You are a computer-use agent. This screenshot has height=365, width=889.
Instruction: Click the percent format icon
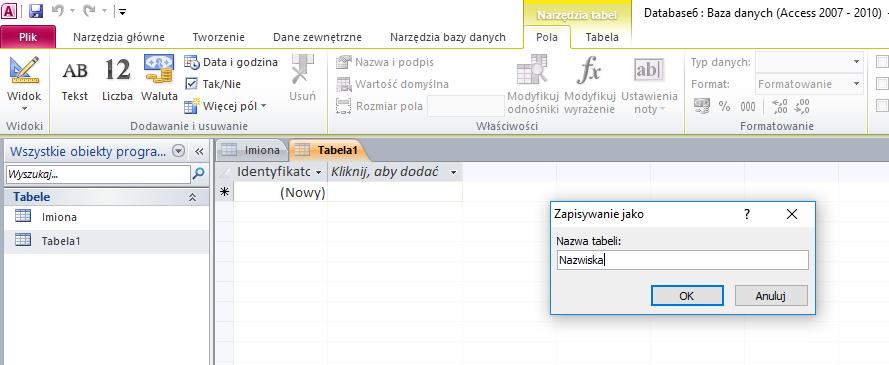tap(724, 106)
